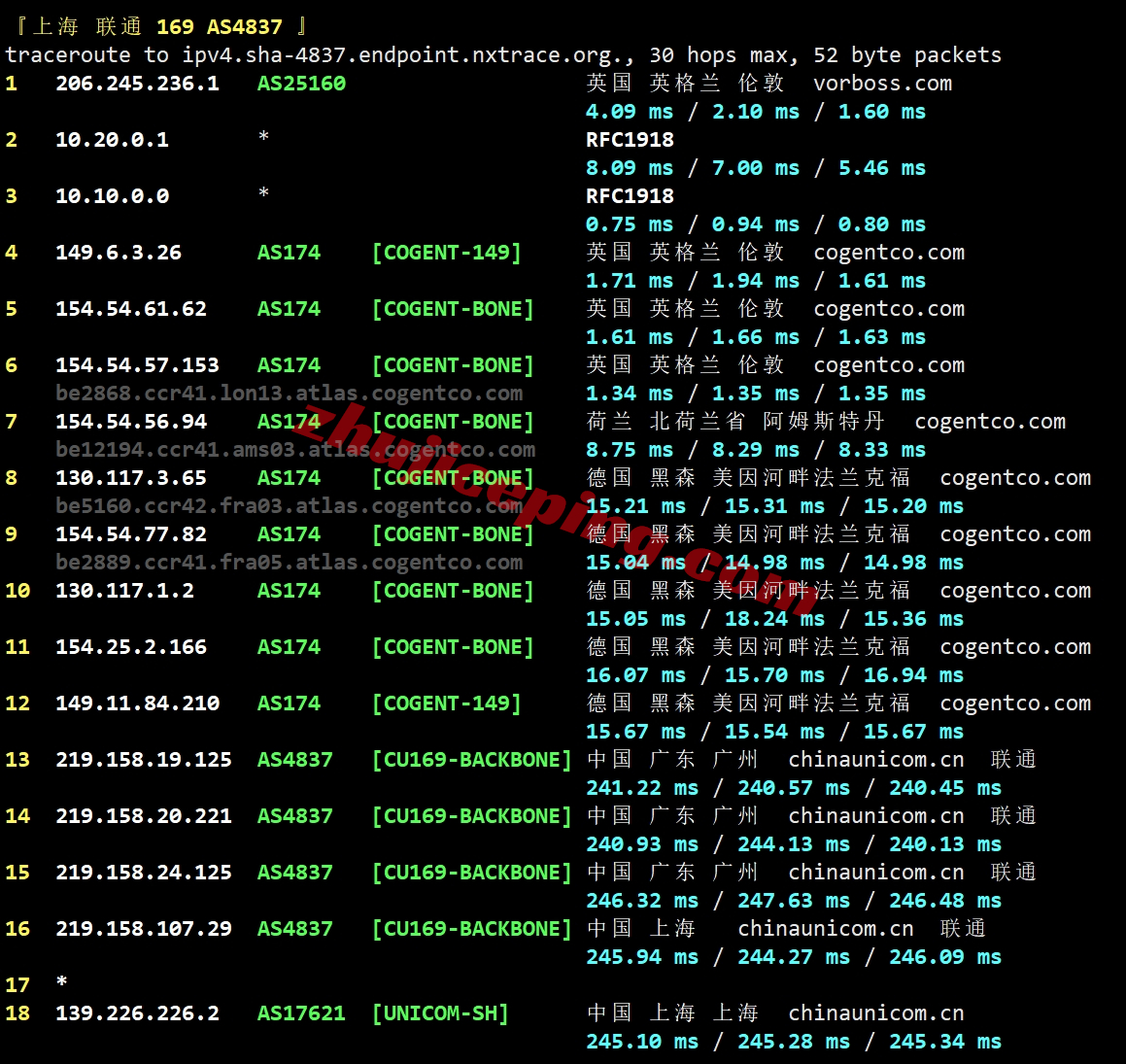Select the latency value '15.36 ms'

914,619
